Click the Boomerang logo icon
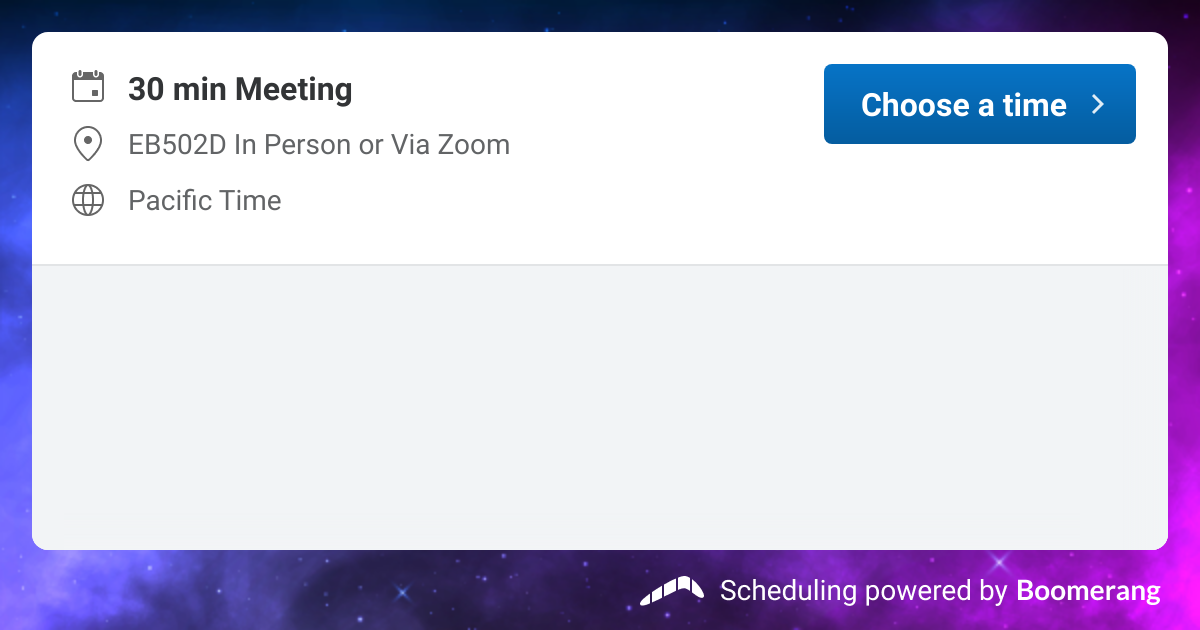1200x630 pixels. tap(672, 591)
